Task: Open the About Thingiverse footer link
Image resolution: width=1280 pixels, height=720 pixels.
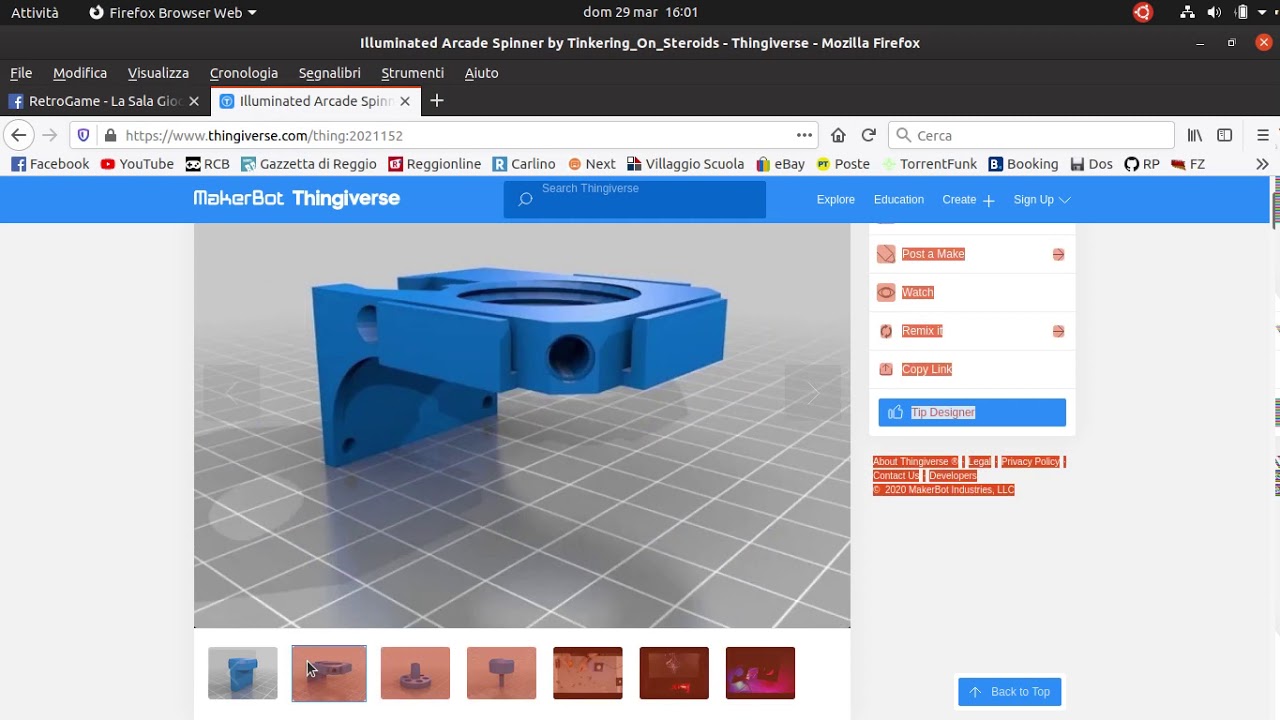Action: [915, 462]
